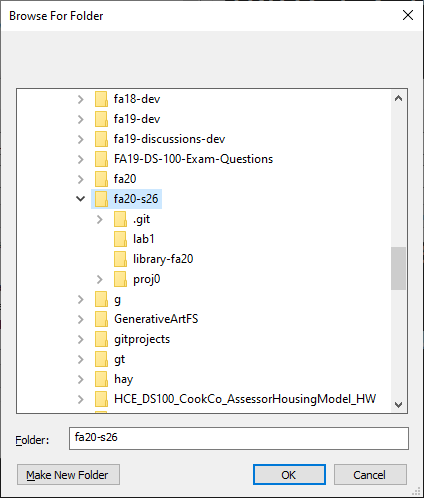Click Cancel to dismiss the dialog
This screenshot has width=424, height=498.
pos(370,475)
